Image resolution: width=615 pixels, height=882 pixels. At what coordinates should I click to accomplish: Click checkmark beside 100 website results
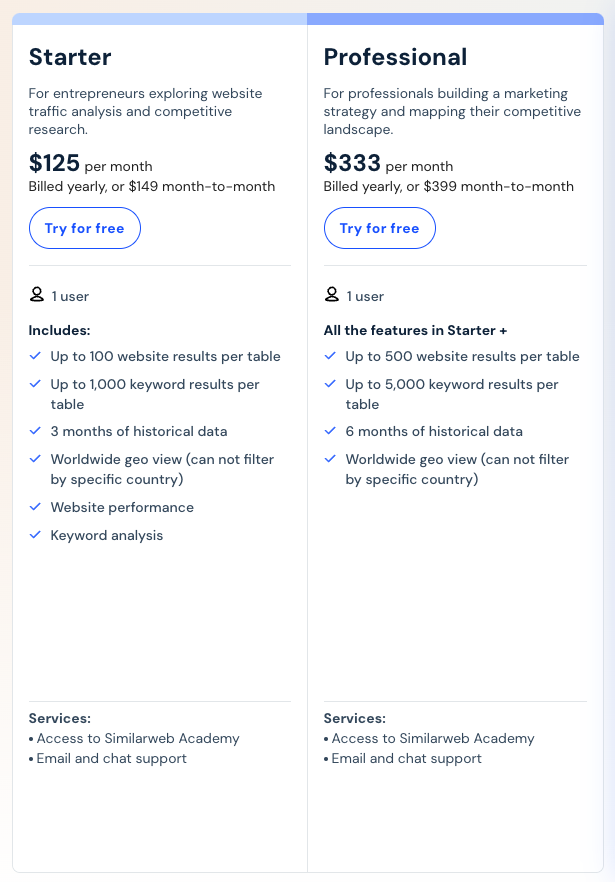coord(36,356)
